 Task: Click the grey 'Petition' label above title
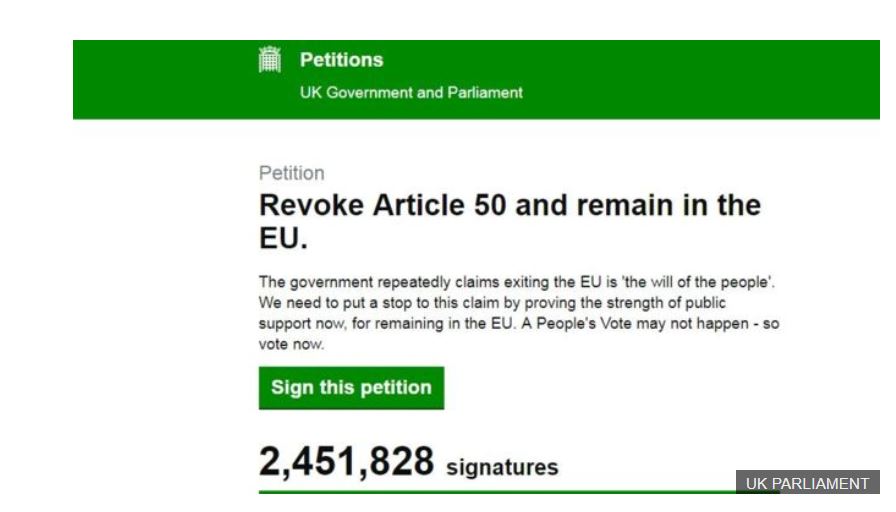click(291, 173)
